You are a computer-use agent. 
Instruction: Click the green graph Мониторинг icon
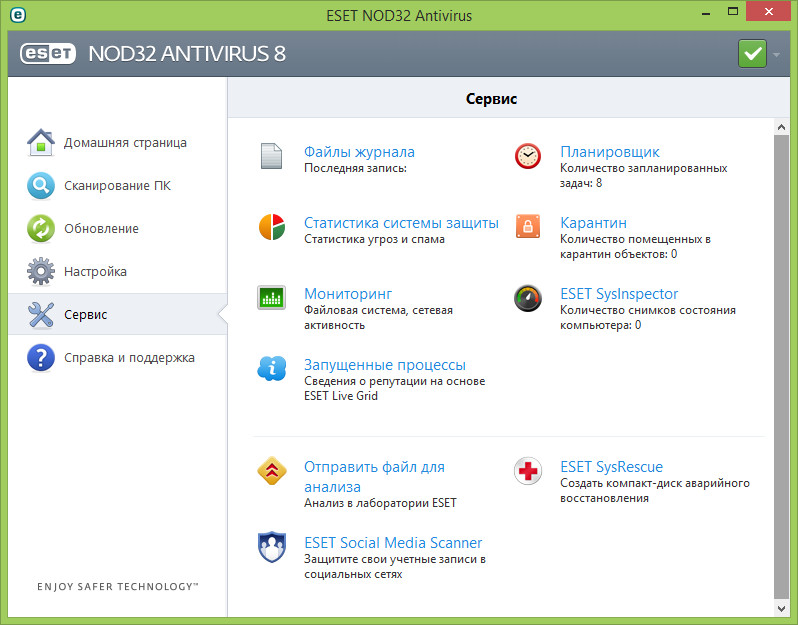coord(271,298)
